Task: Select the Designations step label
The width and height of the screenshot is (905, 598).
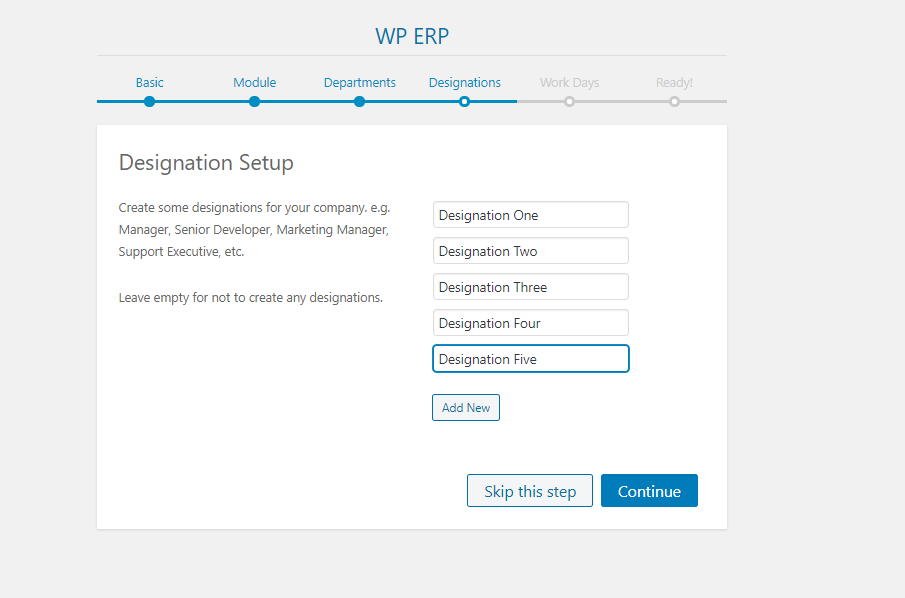Action: [464, 83]
